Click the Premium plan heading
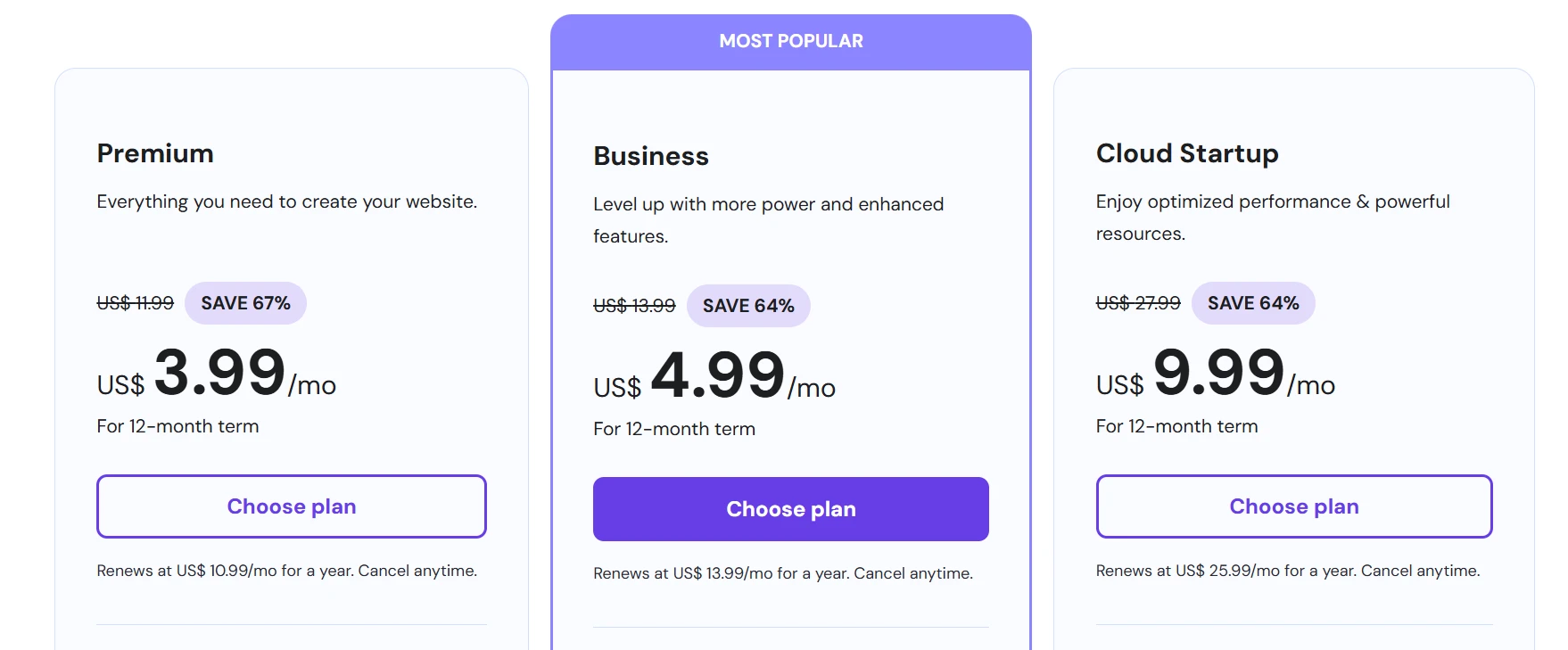The height and width of the screenshot is (650, 1568). coord(155,153)
